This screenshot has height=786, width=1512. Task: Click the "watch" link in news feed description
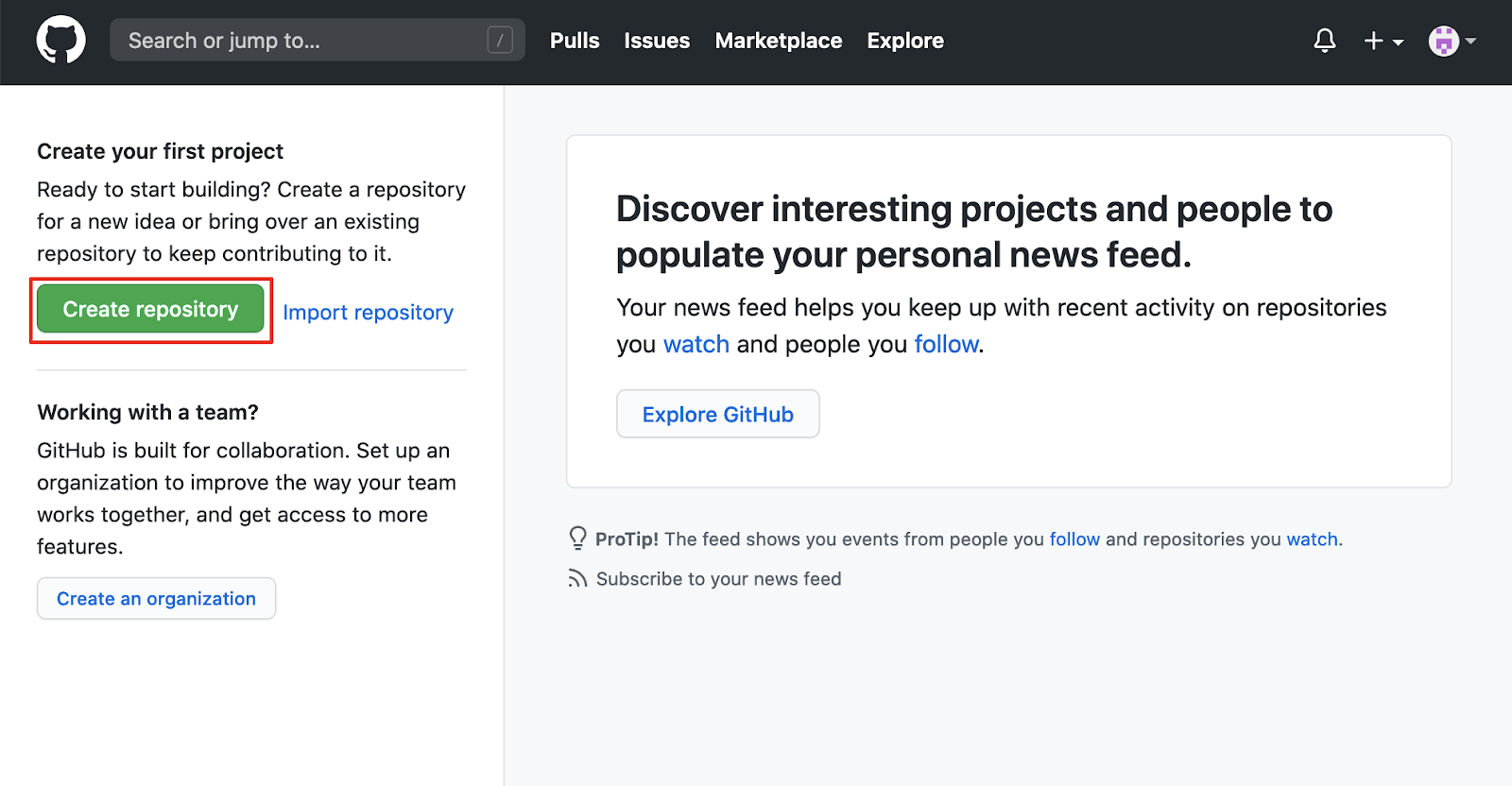696,344
